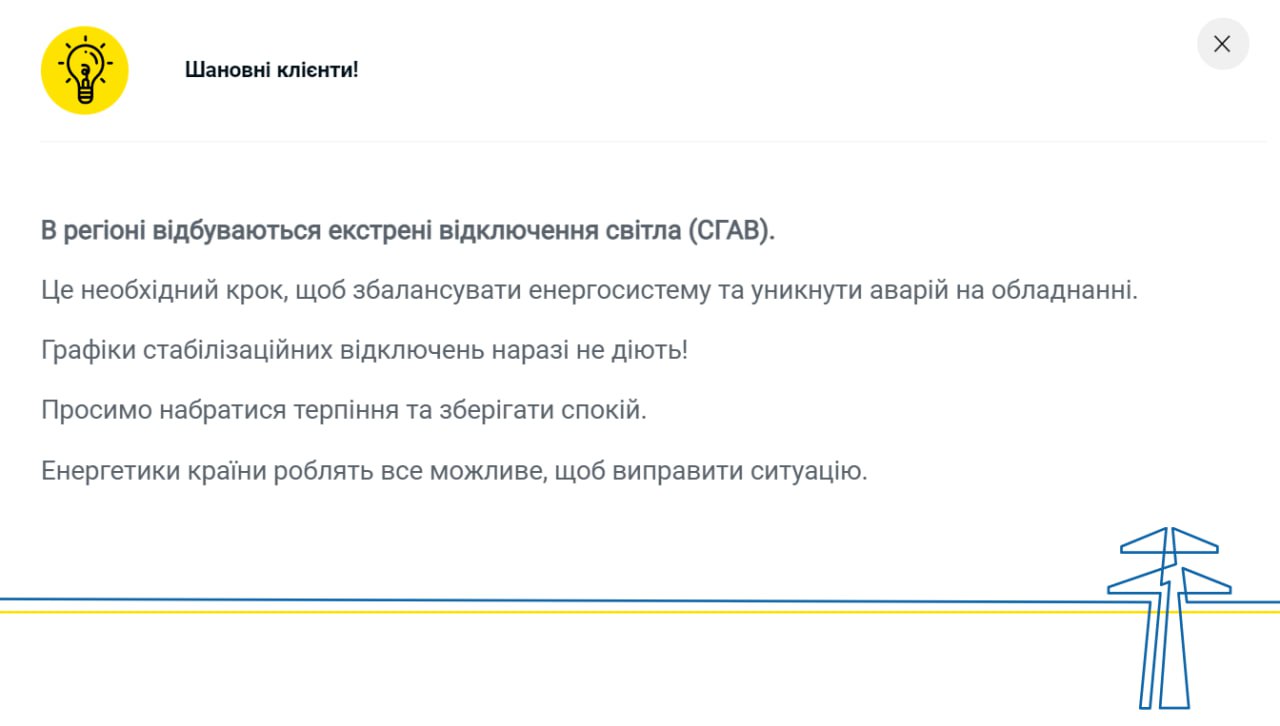Click the sentence starting with "Енергетики країни роблять"
The image size is (1280, 726).
click(x=454, y=471)
